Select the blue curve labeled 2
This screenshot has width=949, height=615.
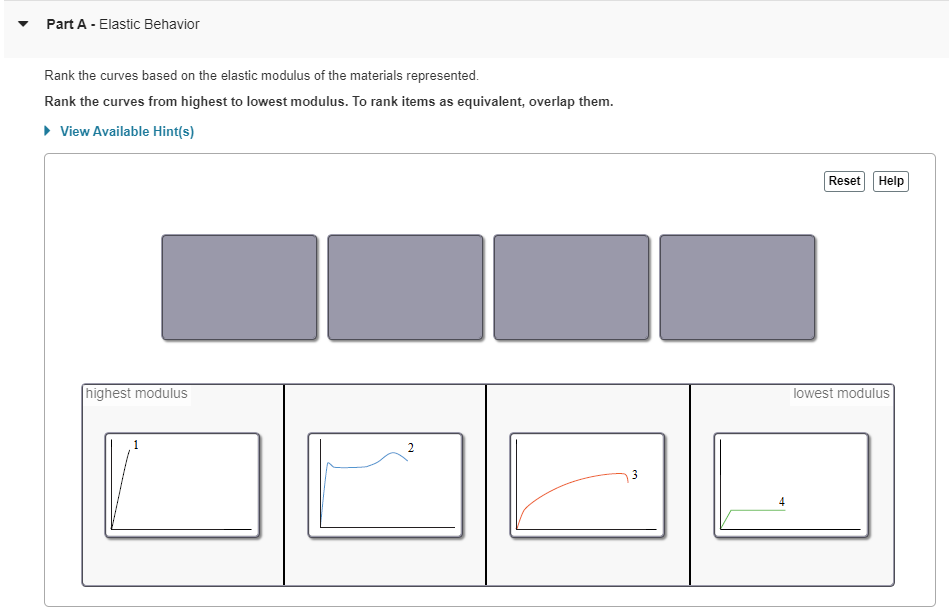pos(385,482)
